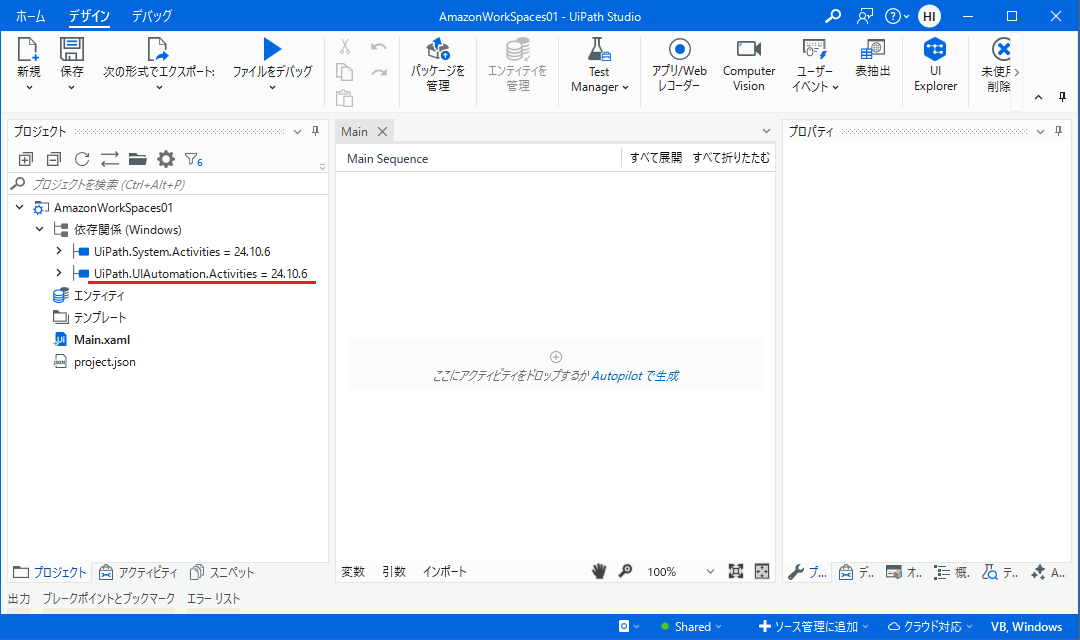Collapse AmazonWorkSpaces01 project node

pyautogui.click(x=19, y=207)
